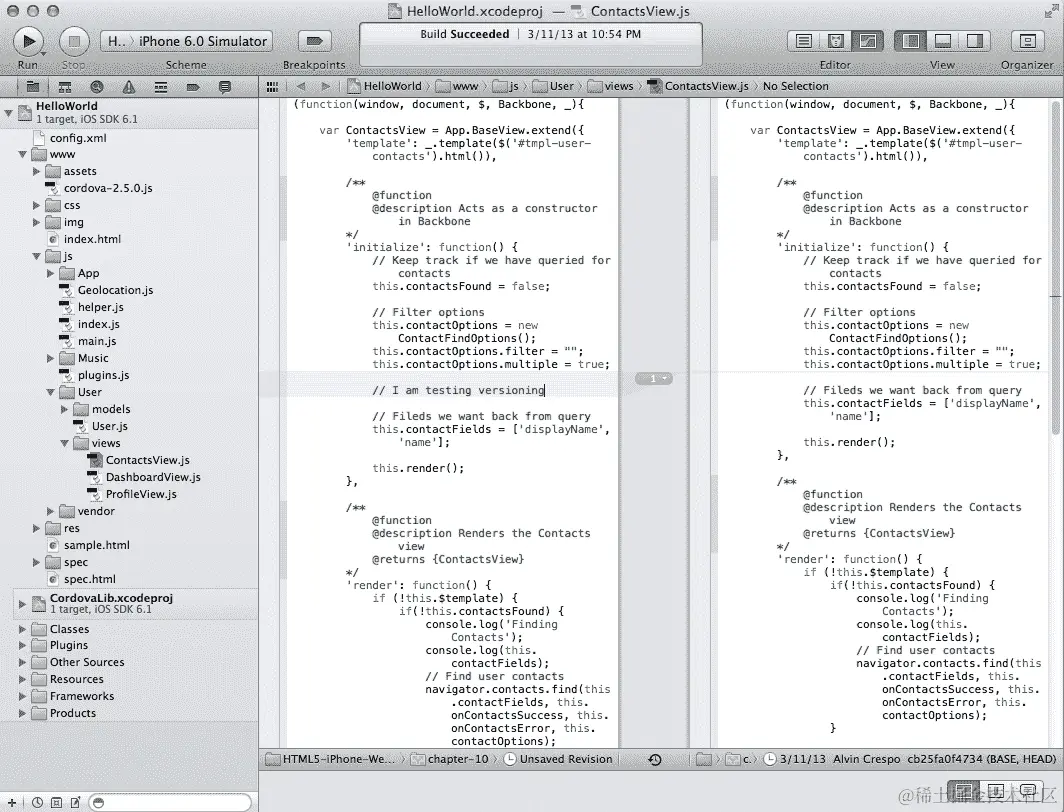1064x812 pixels.
Task: Collapse the User folder in project navigator
Action: (x=49, y=392)
